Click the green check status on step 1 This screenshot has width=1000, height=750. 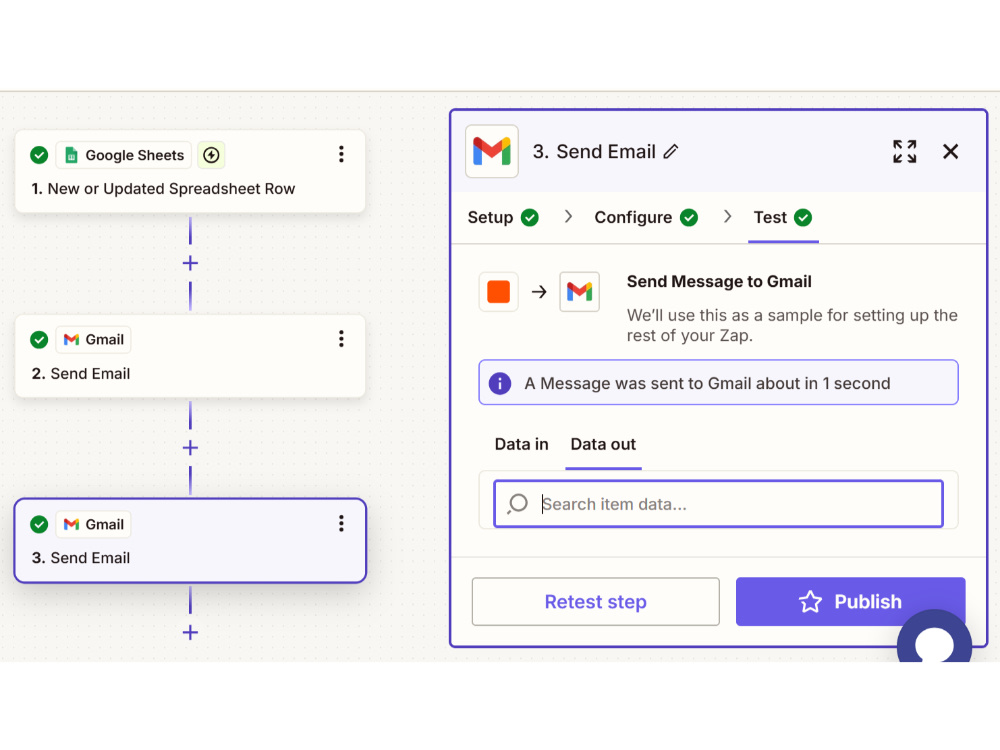(x=39, y=155)
